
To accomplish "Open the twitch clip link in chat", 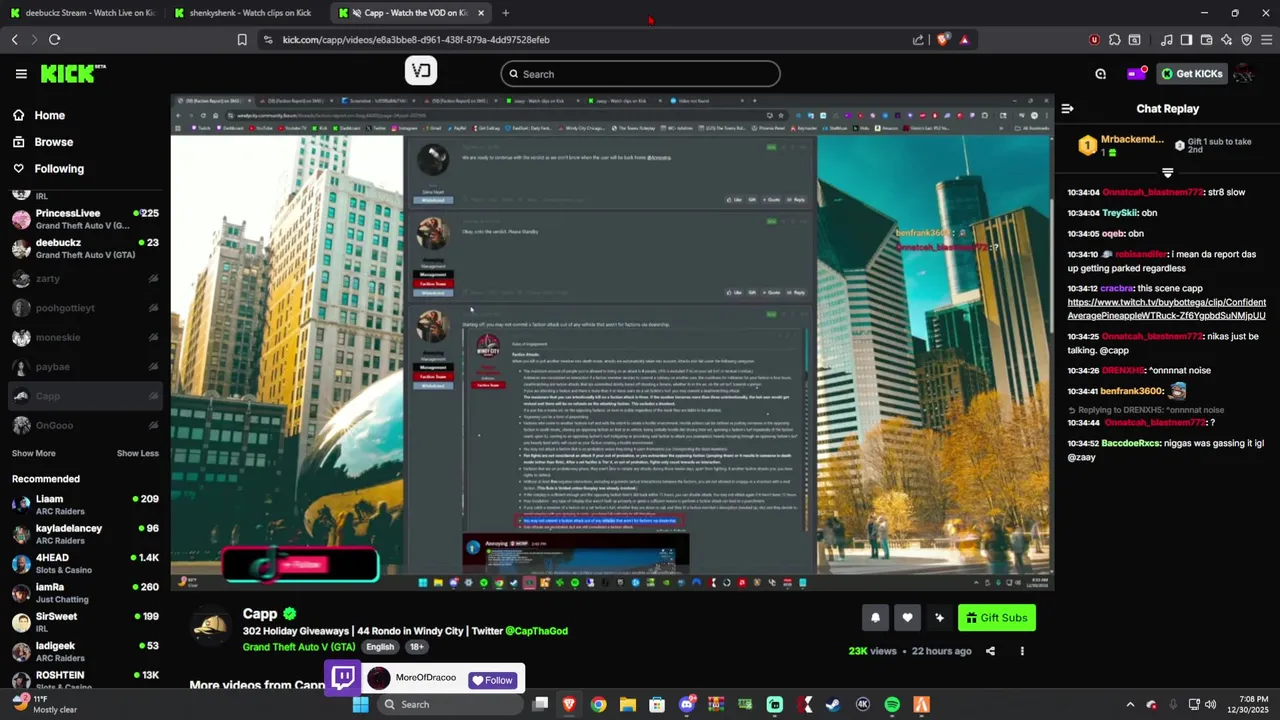I will coord(1166,309).
